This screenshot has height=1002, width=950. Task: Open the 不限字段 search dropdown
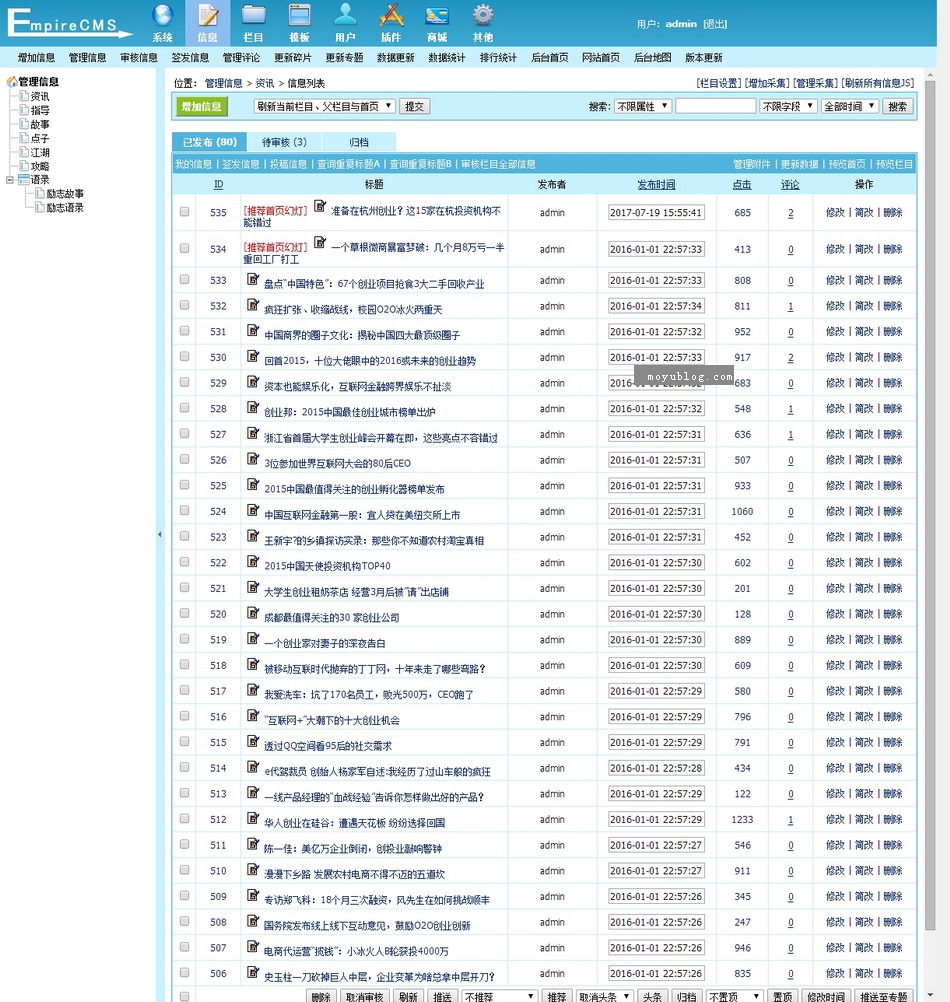[x=788, y=106]
